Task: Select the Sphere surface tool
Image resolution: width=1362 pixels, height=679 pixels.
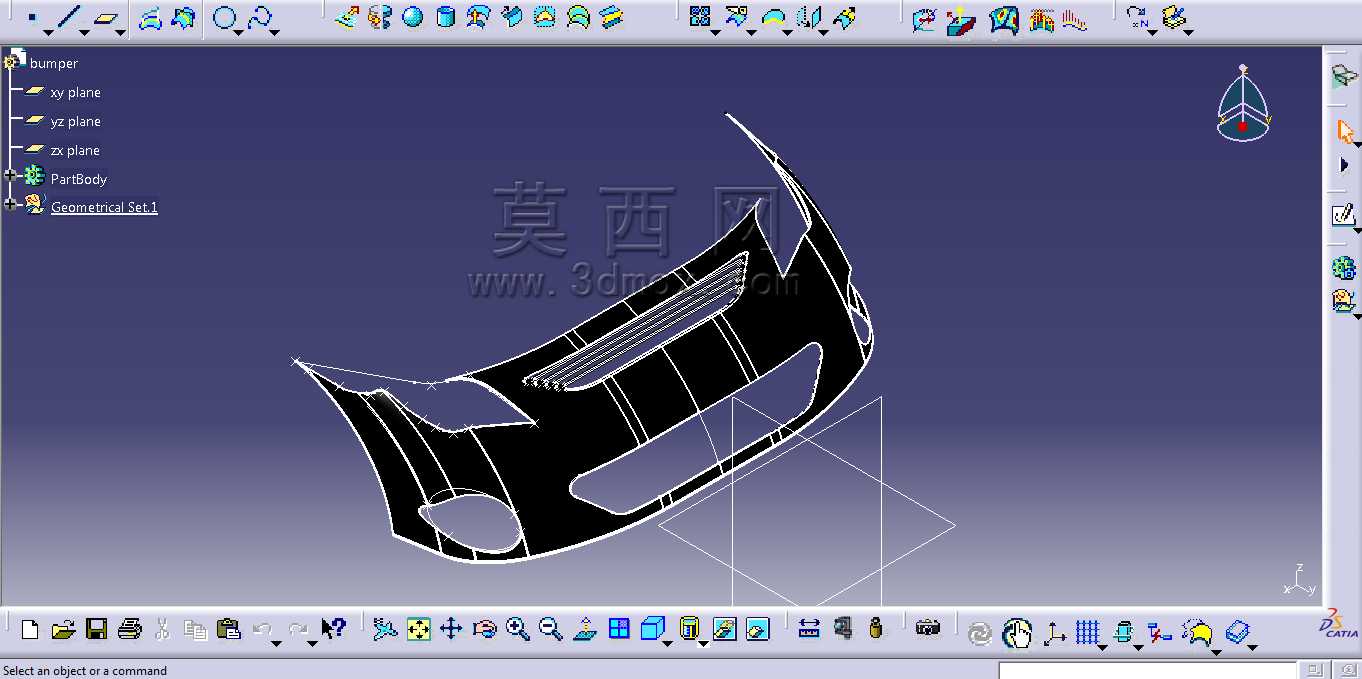Action: tap(412, 17)
